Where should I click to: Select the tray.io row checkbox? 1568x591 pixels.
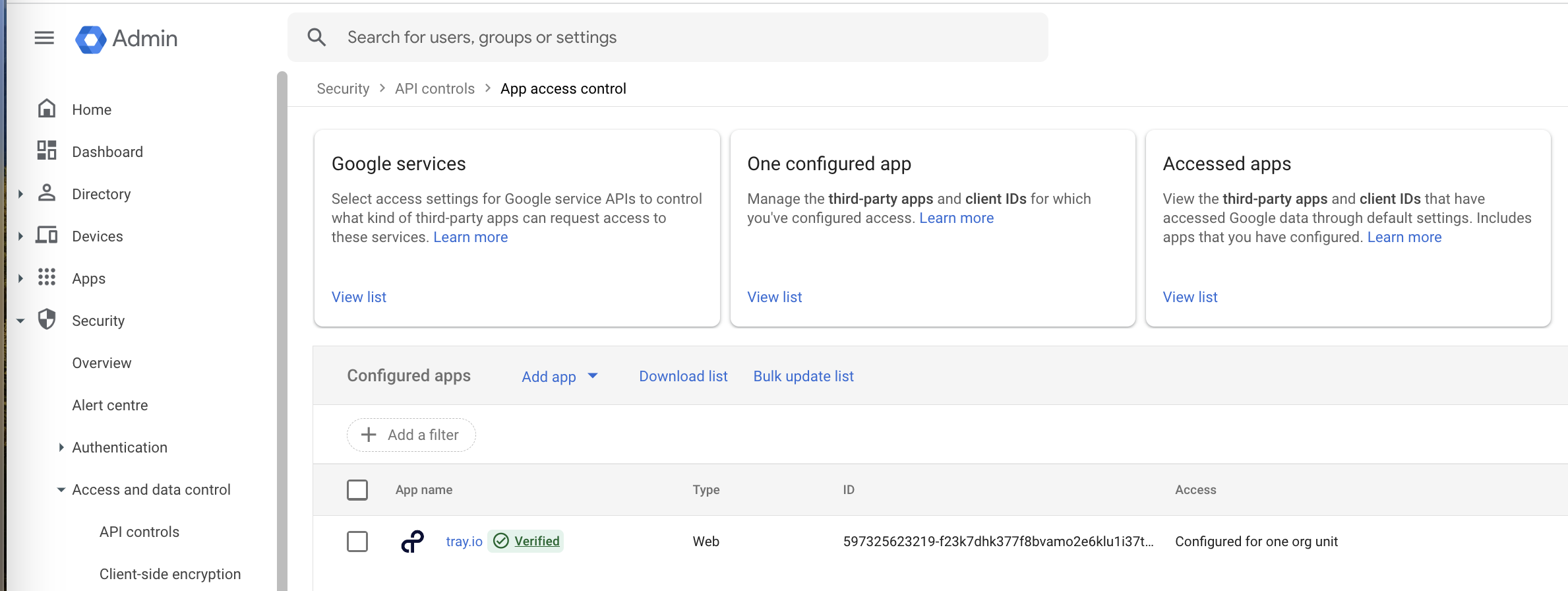click(357, 542)
